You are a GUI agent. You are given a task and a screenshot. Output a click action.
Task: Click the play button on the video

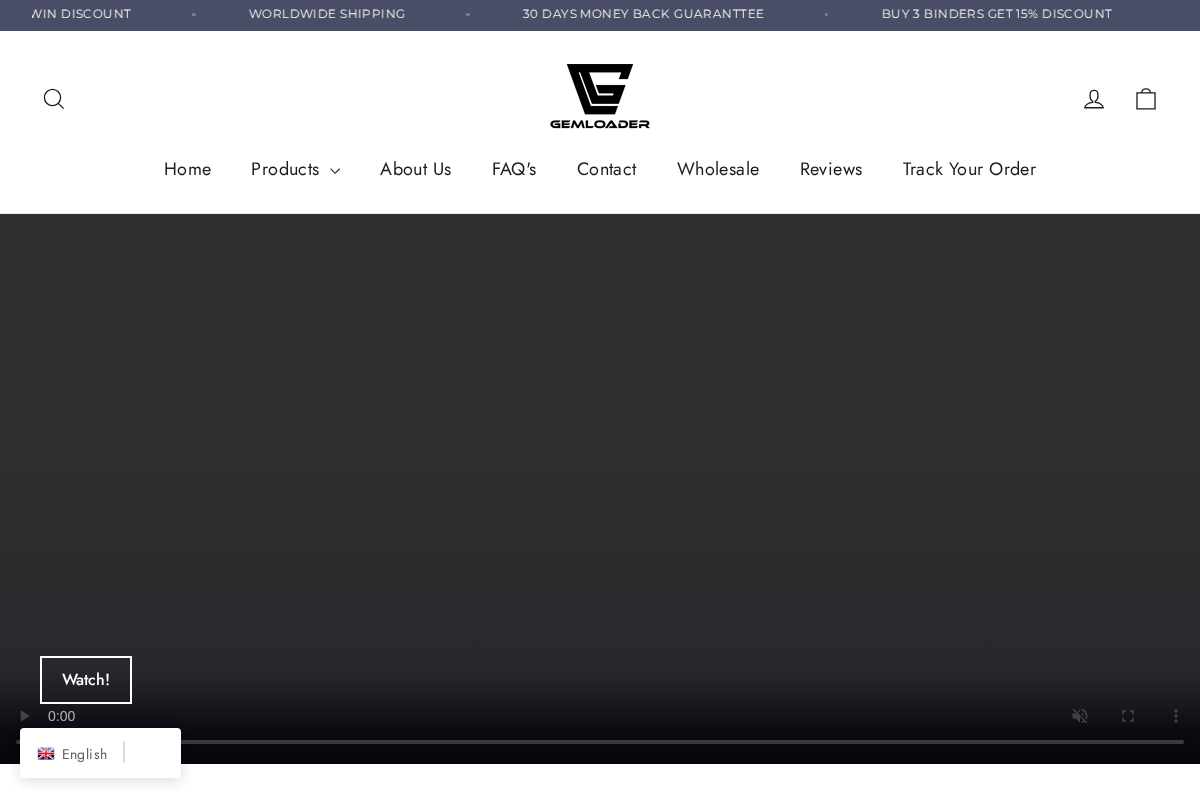point(24,716)
